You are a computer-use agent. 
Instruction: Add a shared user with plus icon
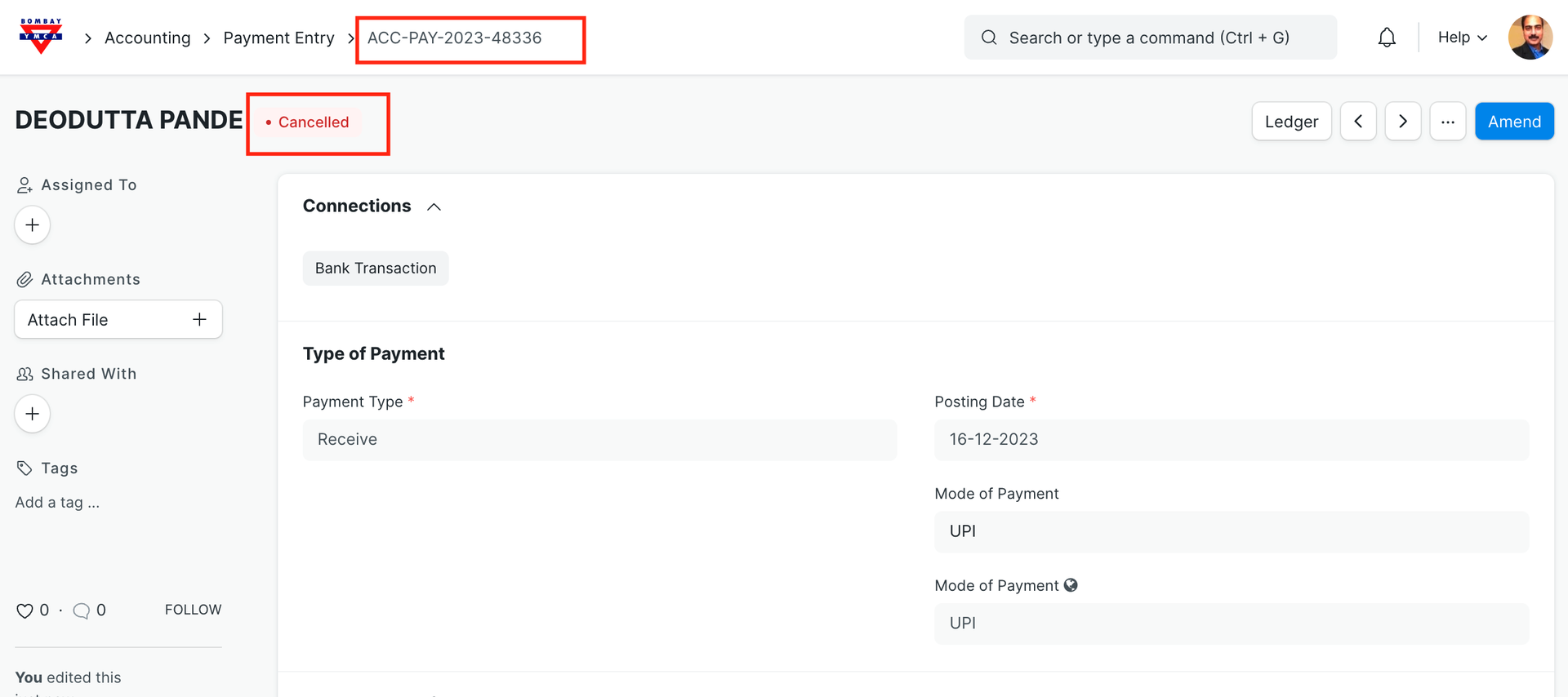point(33,414)
